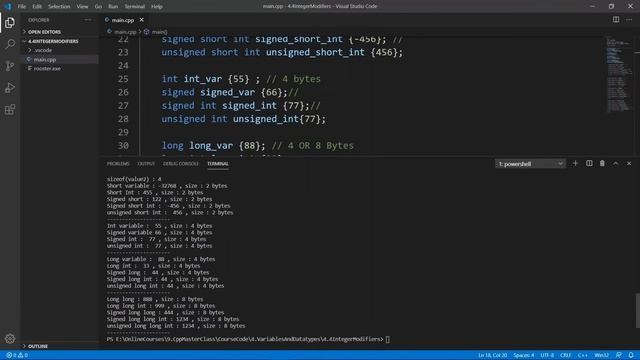
Task: Expand the Outline section
Action: [x=38, y=346]
